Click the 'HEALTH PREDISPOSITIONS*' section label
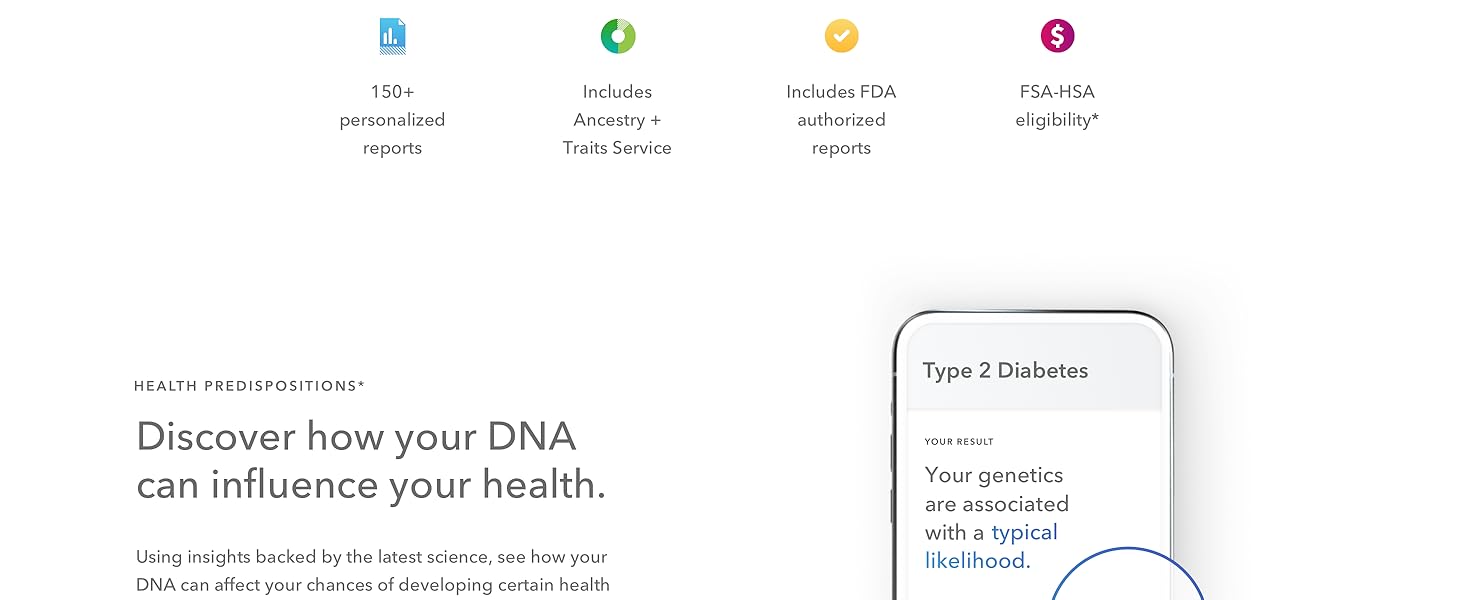 249,386
